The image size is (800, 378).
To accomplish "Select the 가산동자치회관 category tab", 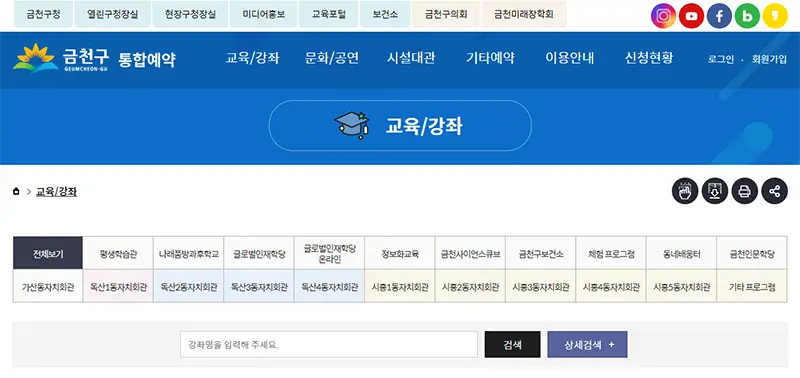I will 48,286.
